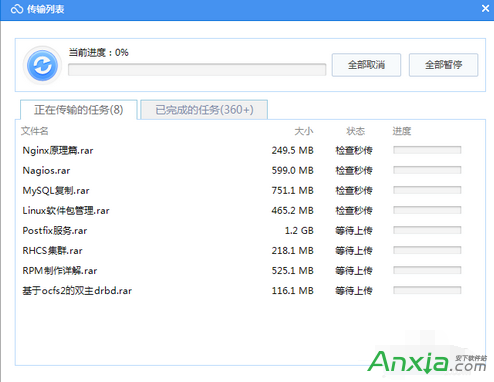Close the 传输列表 window

486,9
